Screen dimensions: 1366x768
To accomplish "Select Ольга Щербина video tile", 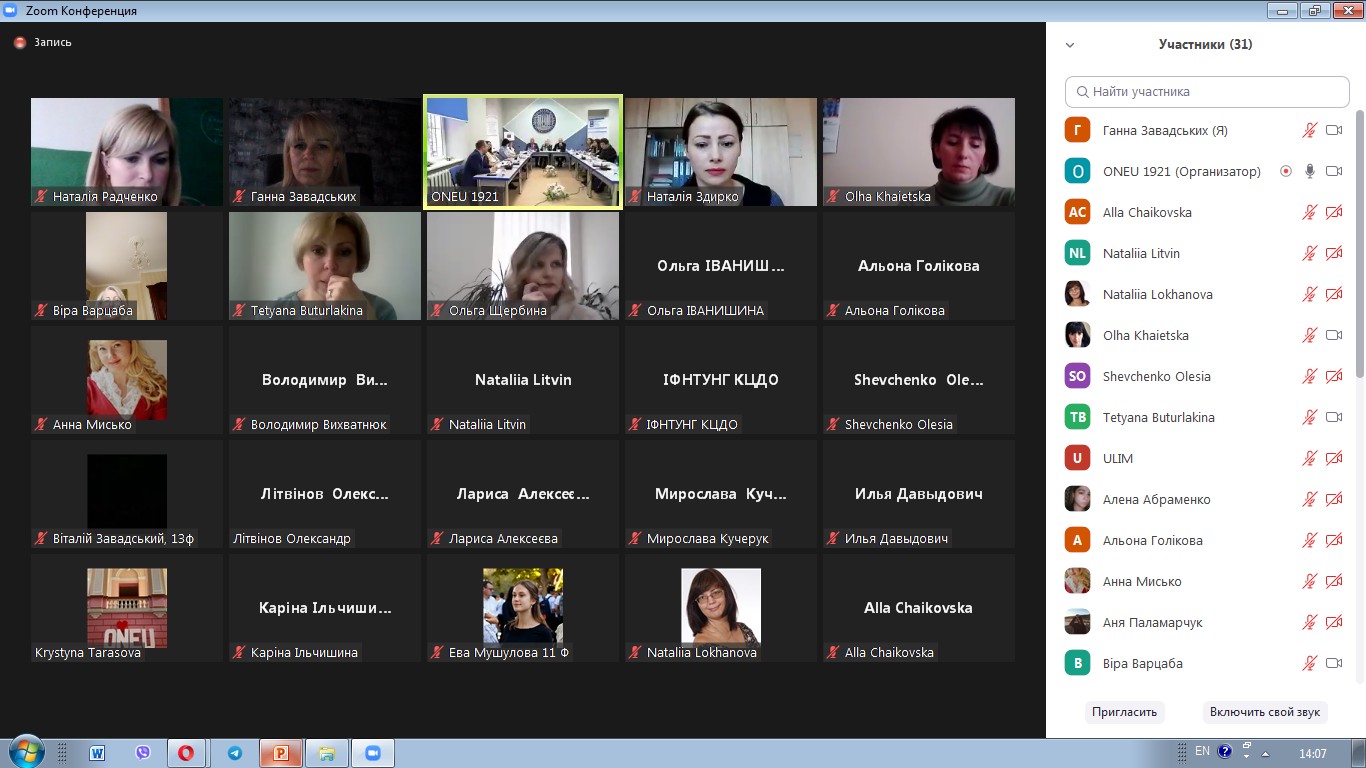I will [x=523, y=266].
